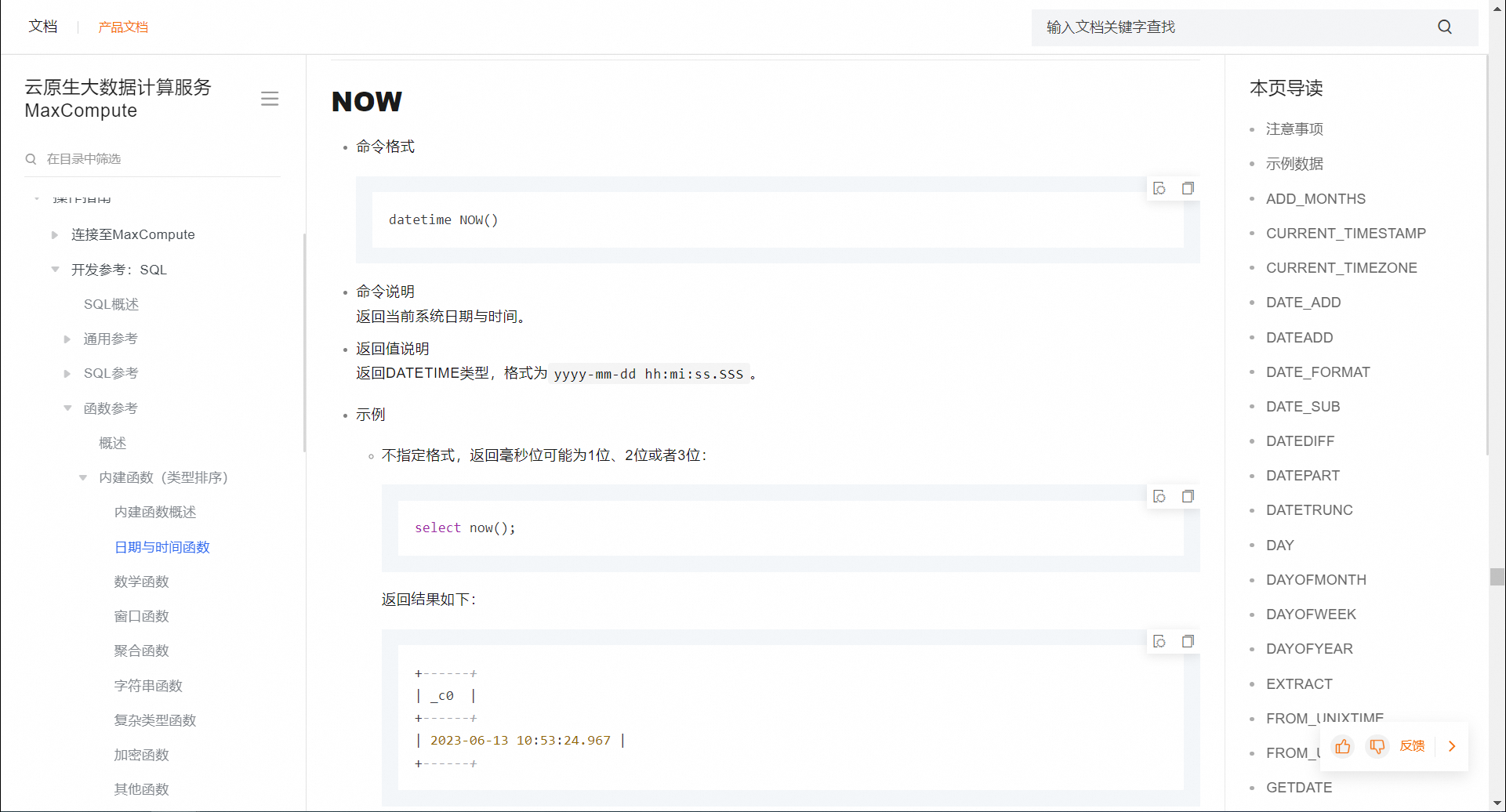
Task: Toggle the sidebar hamburger menu icon
Action: 270,99
